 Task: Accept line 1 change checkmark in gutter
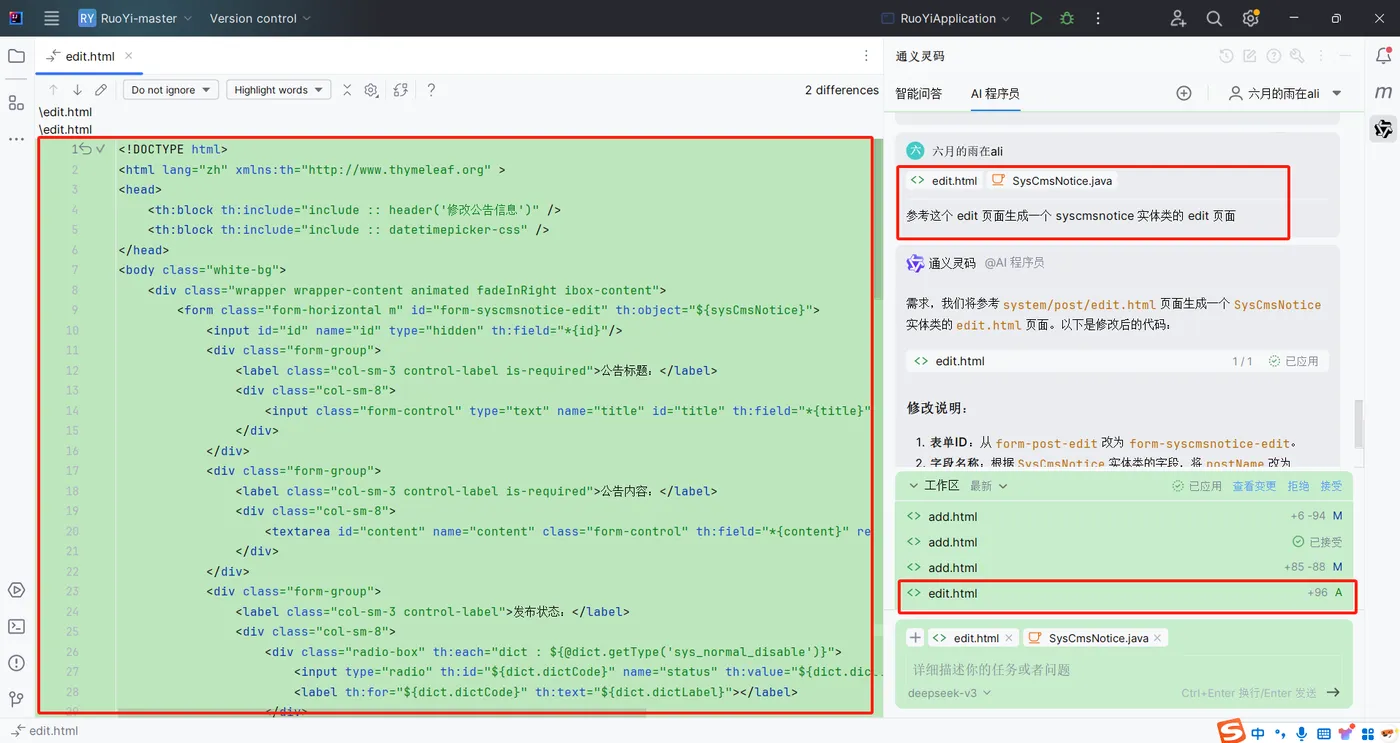tap(100, 149)
